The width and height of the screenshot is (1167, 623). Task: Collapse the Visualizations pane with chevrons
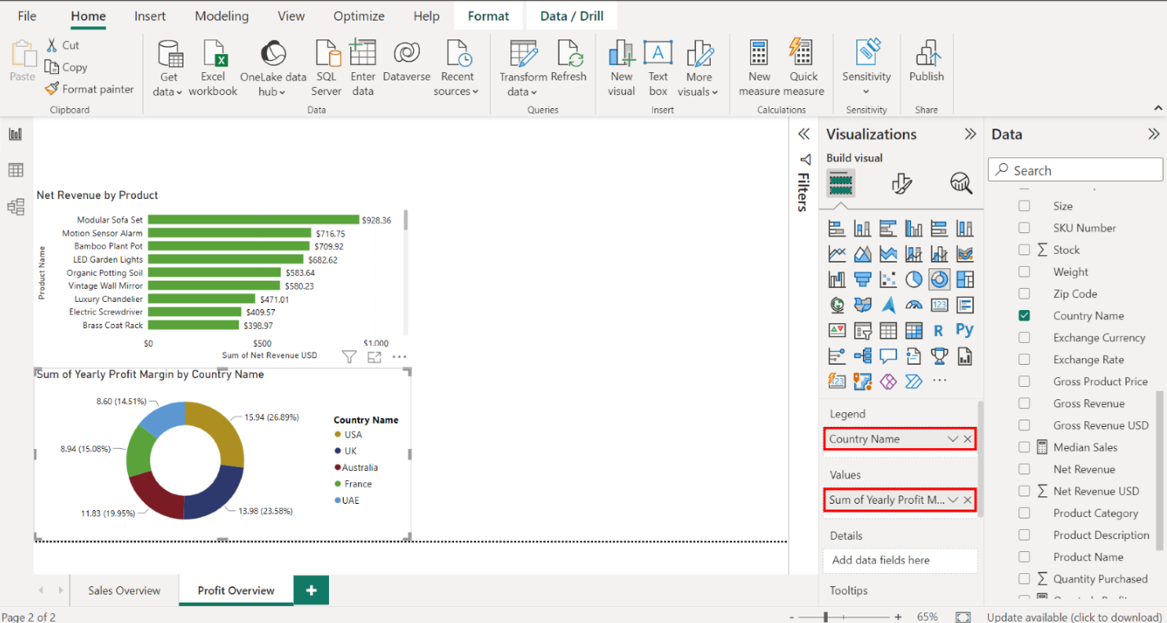tap(969, 134)
